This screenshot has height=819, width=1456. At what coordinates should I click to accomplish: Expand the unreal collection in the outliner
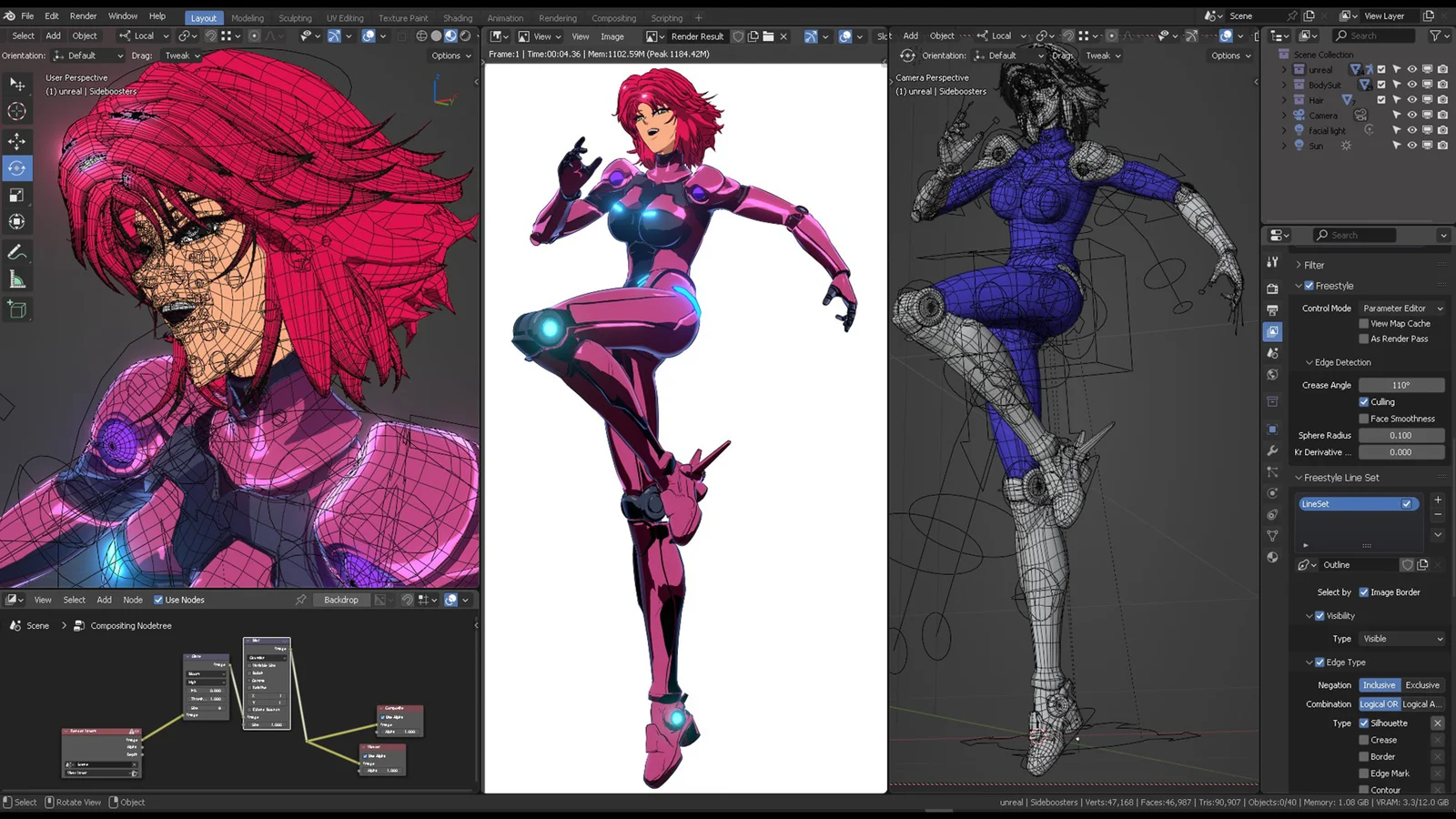click(1284, 69)
